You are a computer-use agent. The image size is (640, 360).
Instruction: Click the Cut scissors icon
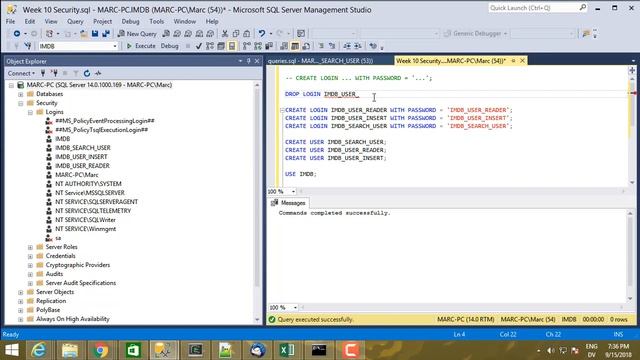point(224,33)
